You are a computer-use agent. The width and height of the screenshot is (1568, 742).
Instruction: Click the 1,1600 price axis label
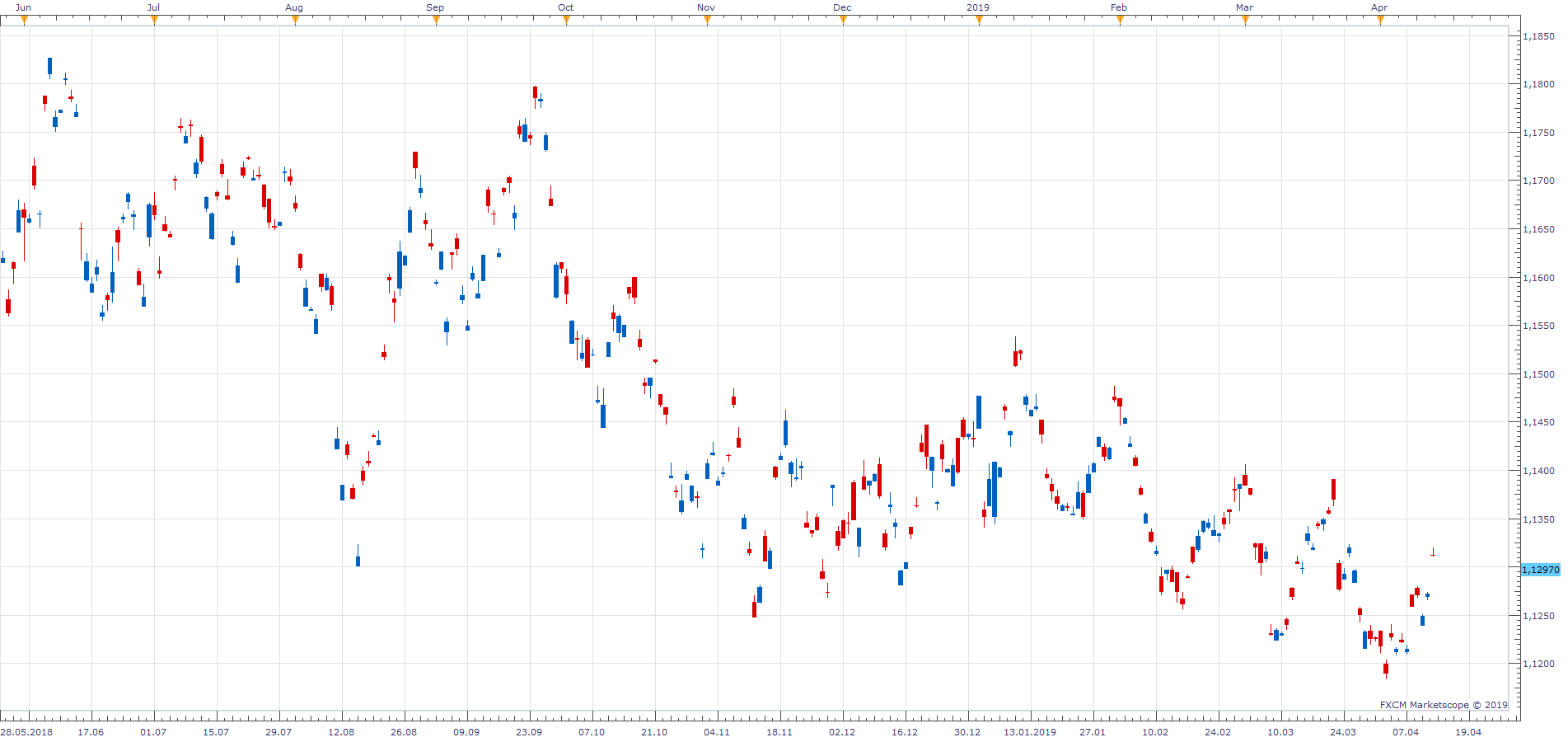click(x=1538, y=278)
